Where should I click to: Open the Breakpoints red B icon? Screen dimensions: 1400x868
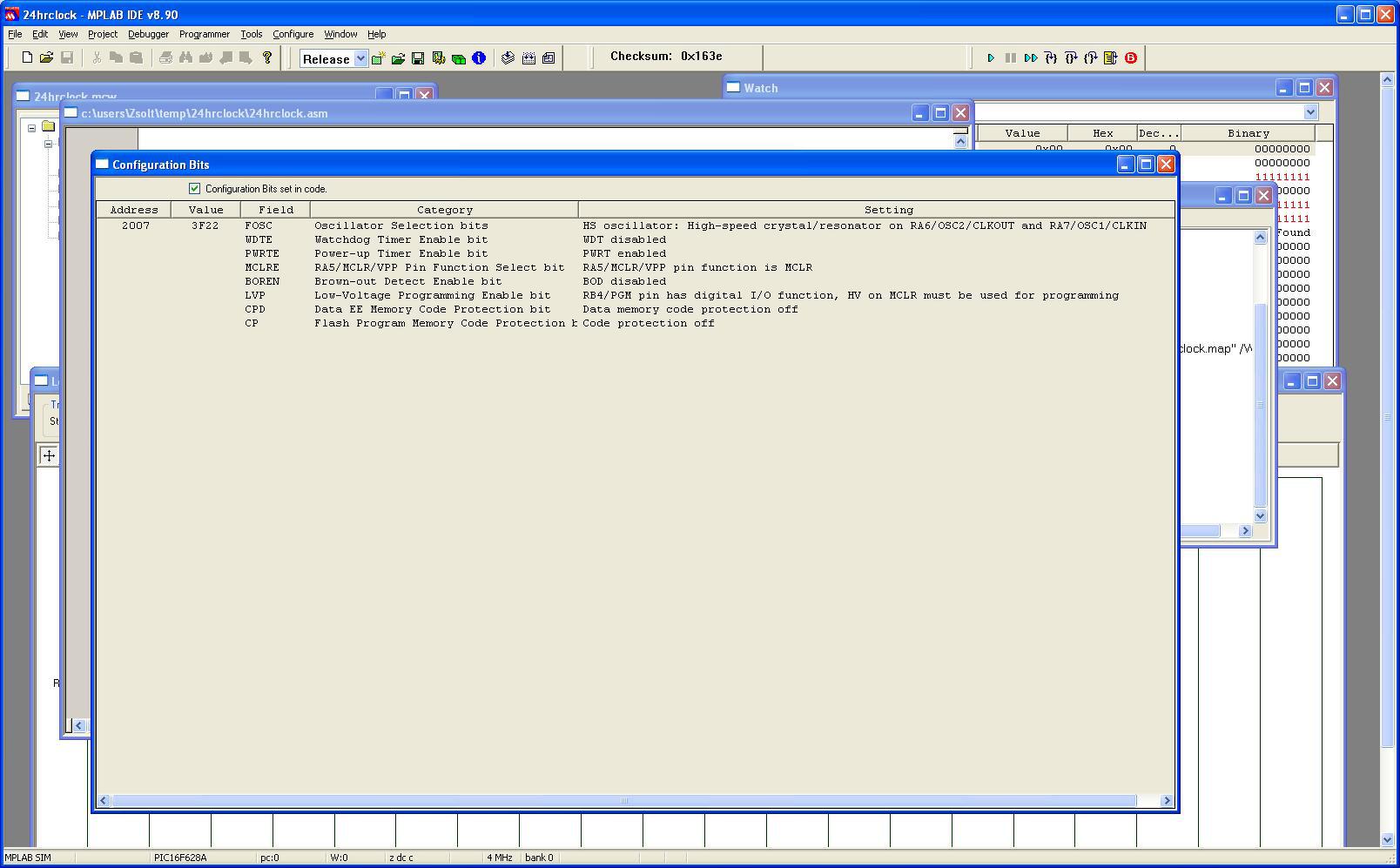click(1131, 58)
